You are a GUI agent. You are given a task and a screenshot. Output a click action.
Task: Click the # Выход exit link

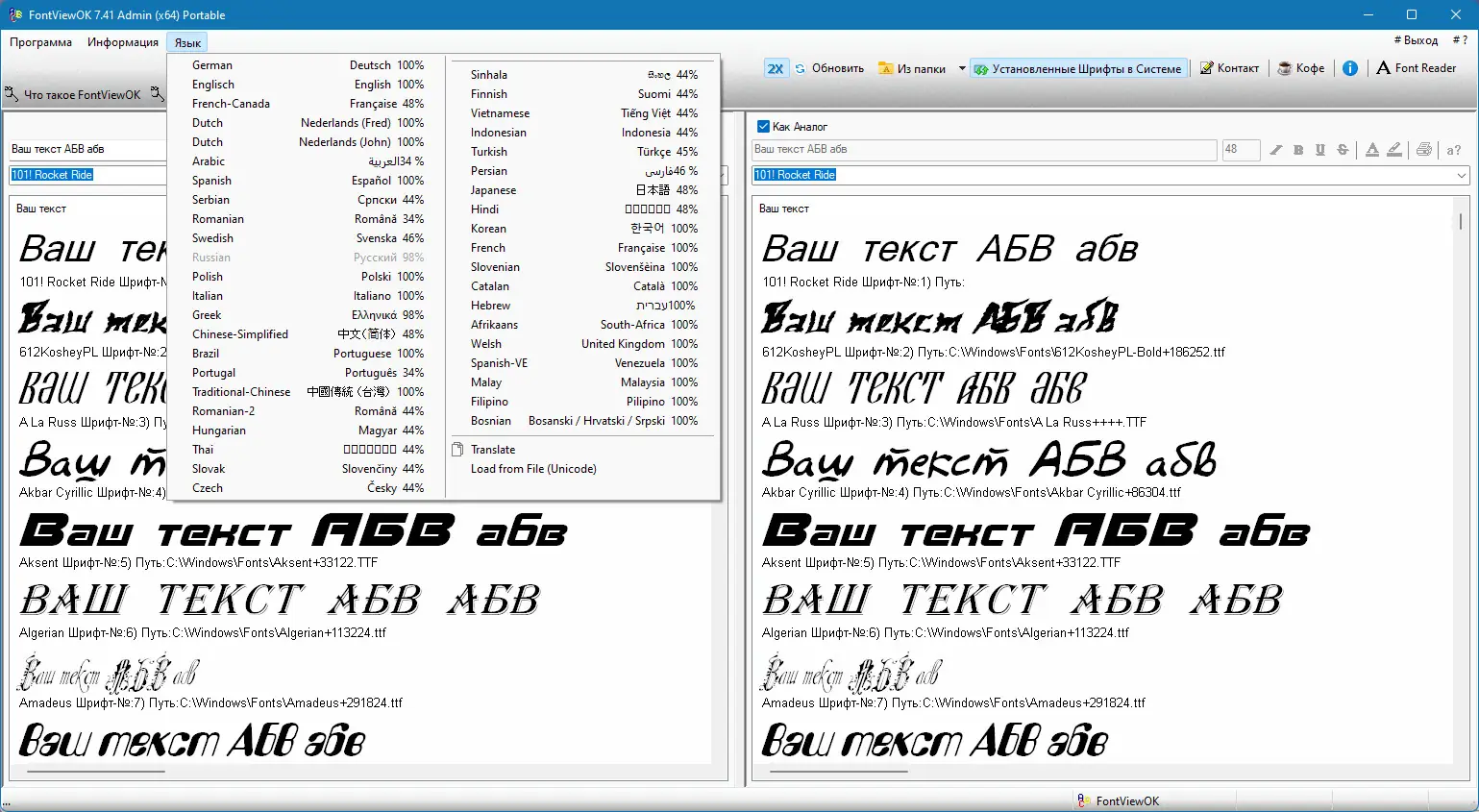tap(1416, 40)
